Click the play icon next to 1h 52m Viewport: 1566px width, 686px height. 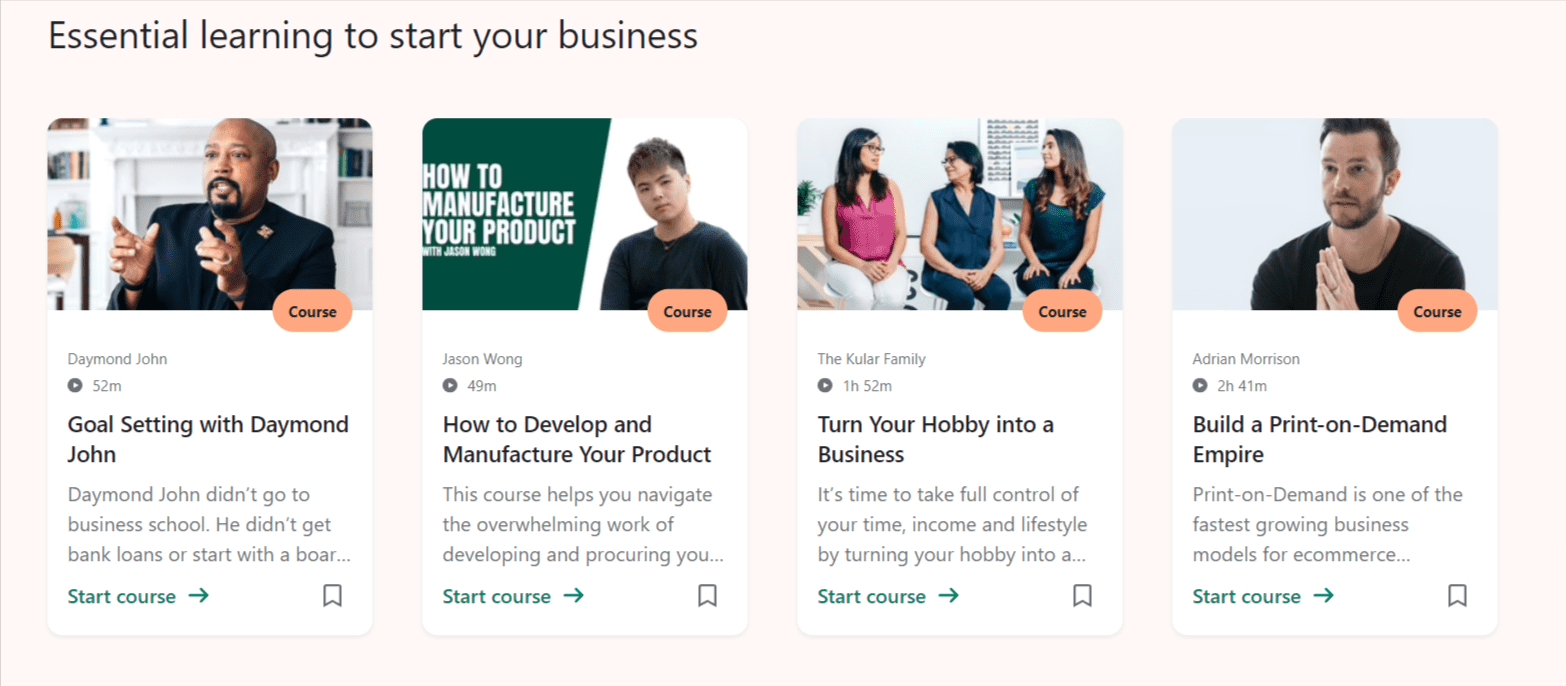pos(824,384)
